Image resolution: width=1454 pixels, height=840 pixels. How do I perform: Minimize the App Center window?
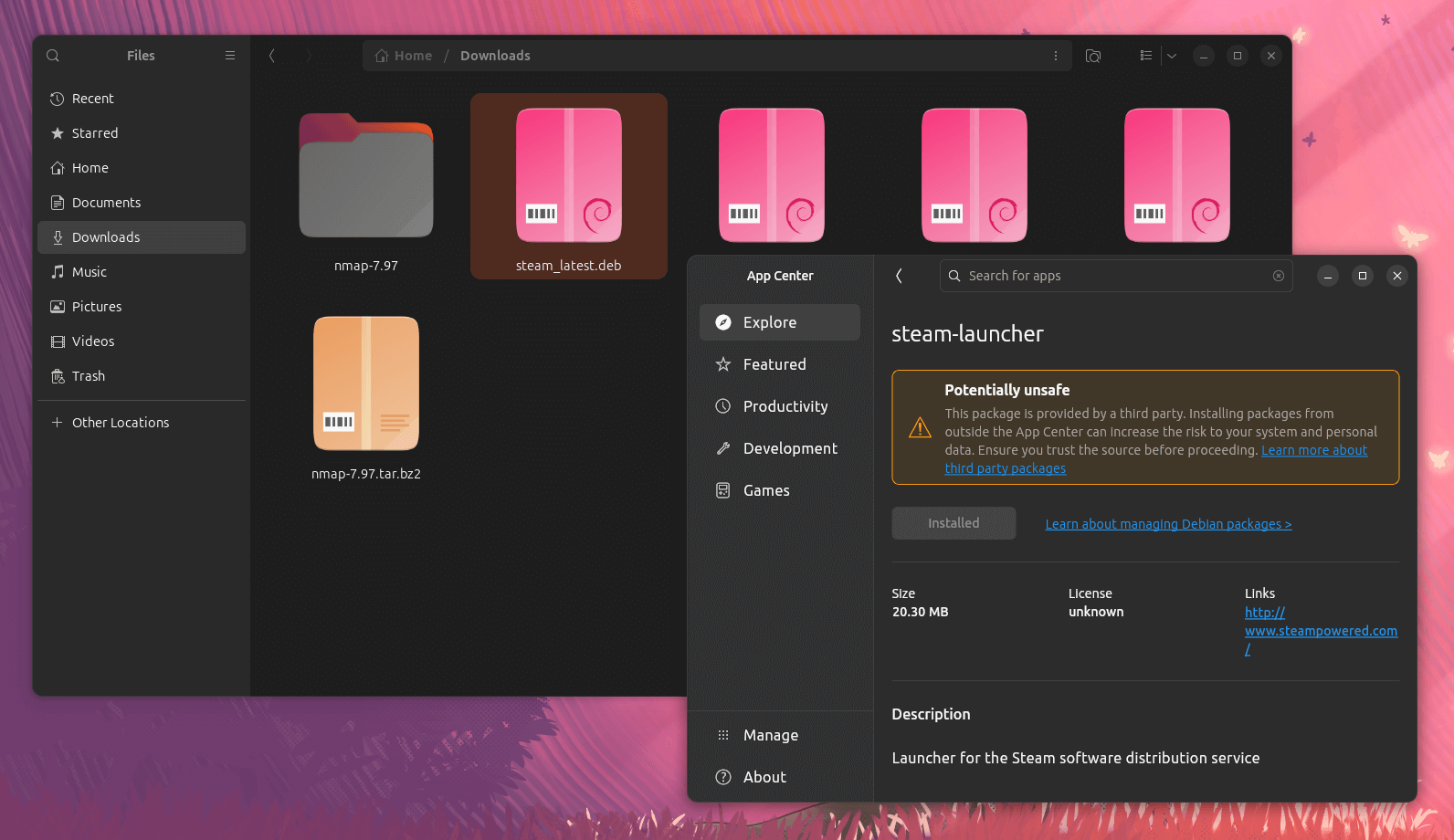(1328, 276)
